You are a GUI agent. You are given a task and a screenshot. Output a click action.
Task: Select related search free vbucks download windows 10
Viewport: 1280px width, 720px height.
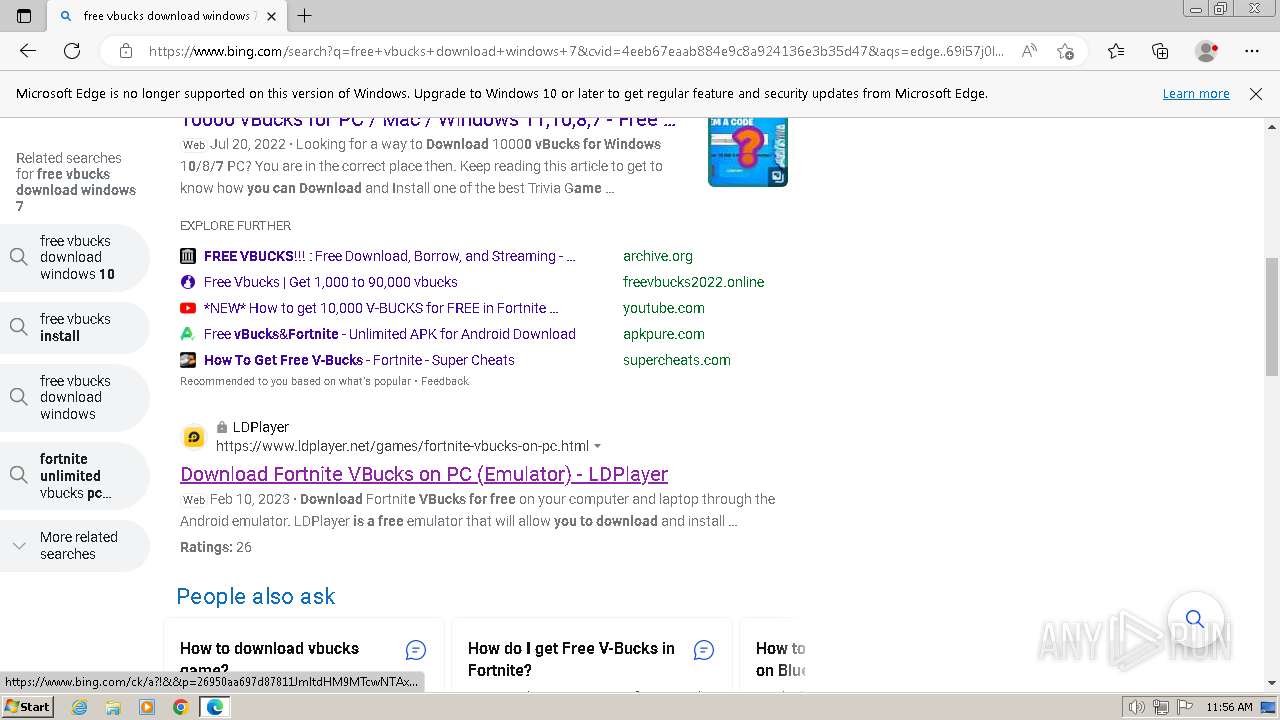click(x=75, y=258)
